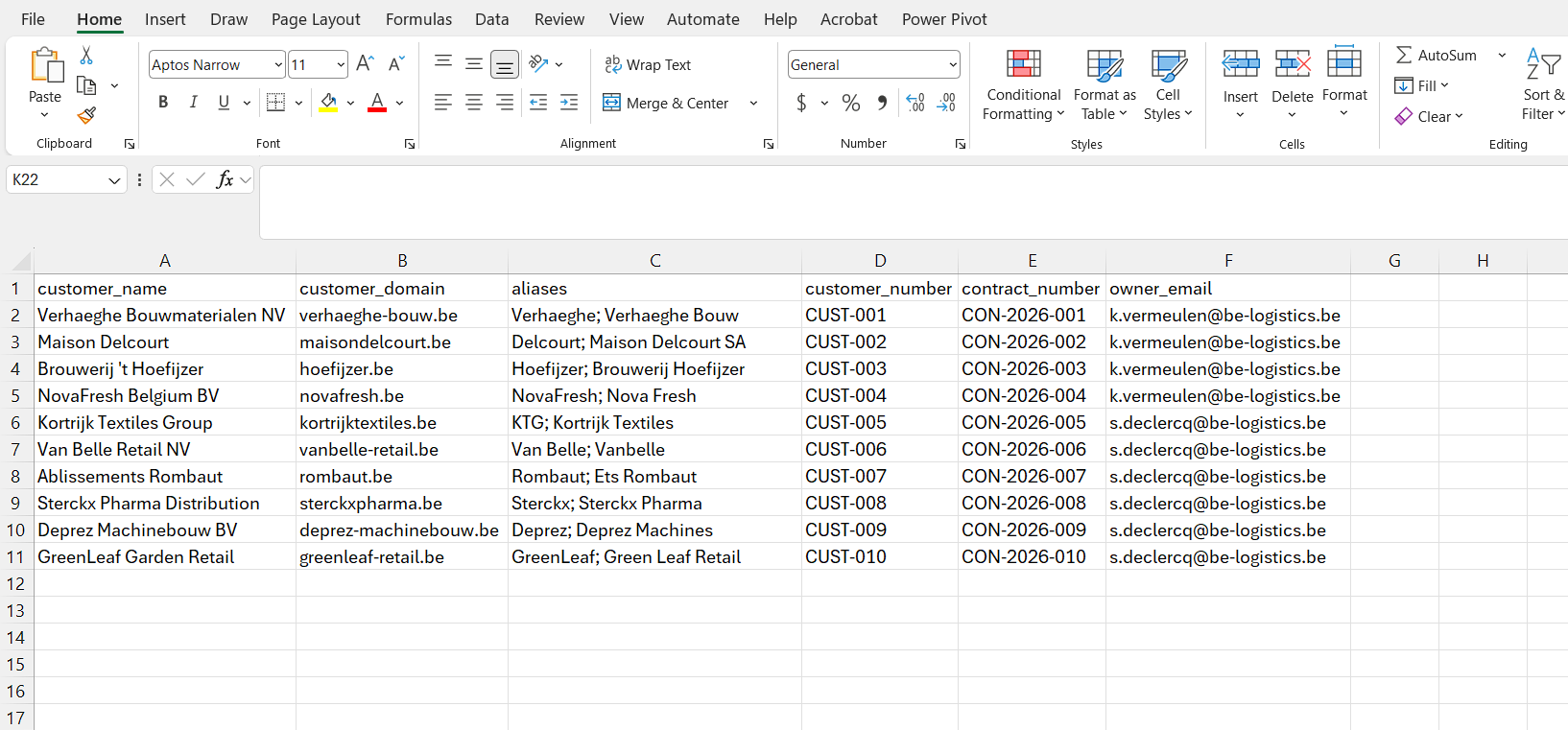1568x730 pixels.
Task: Select cell CUST-008
Action: pyautogui.click(x=880, y=503)
